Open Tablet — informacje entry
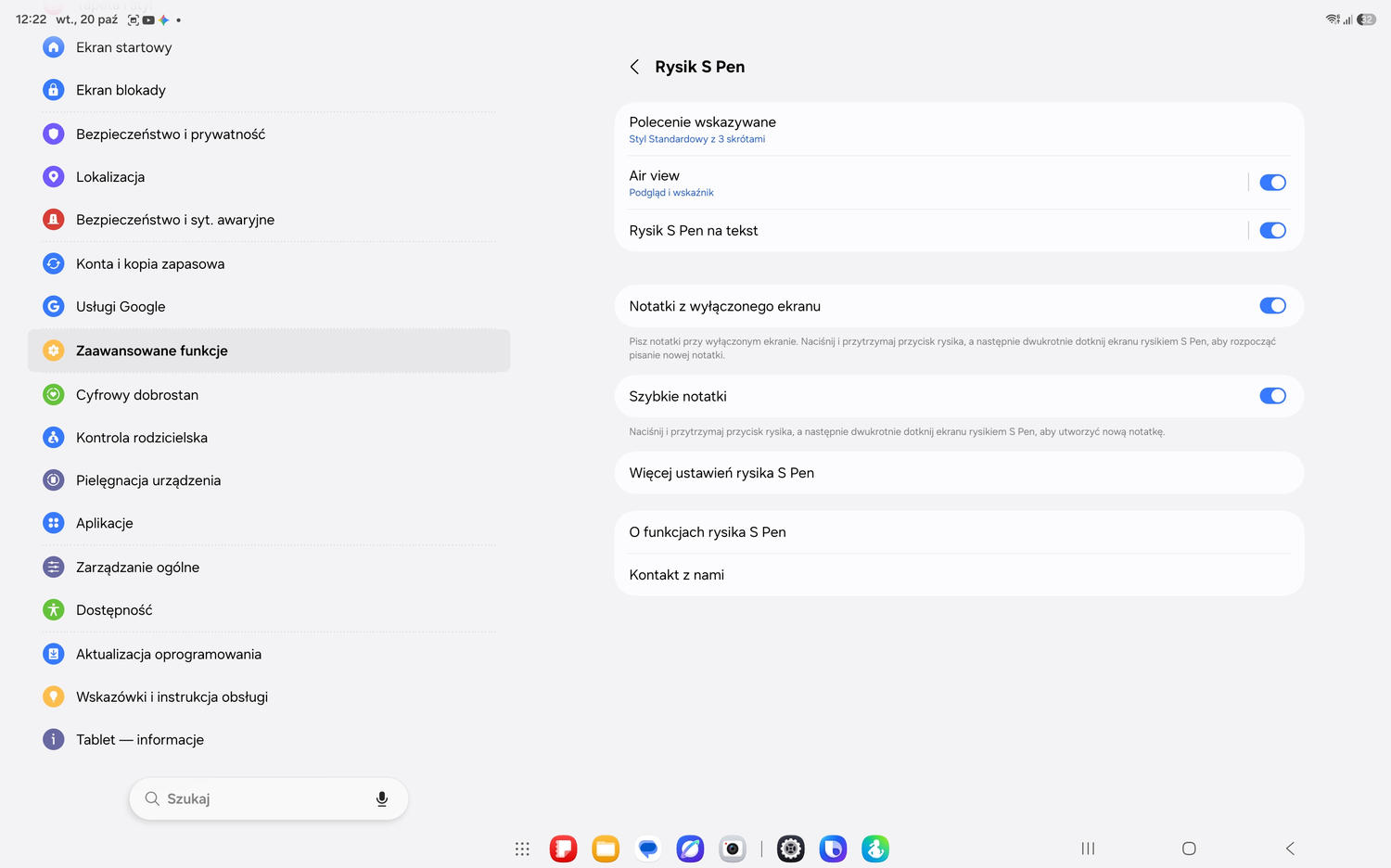 click(x=269, y=739)
